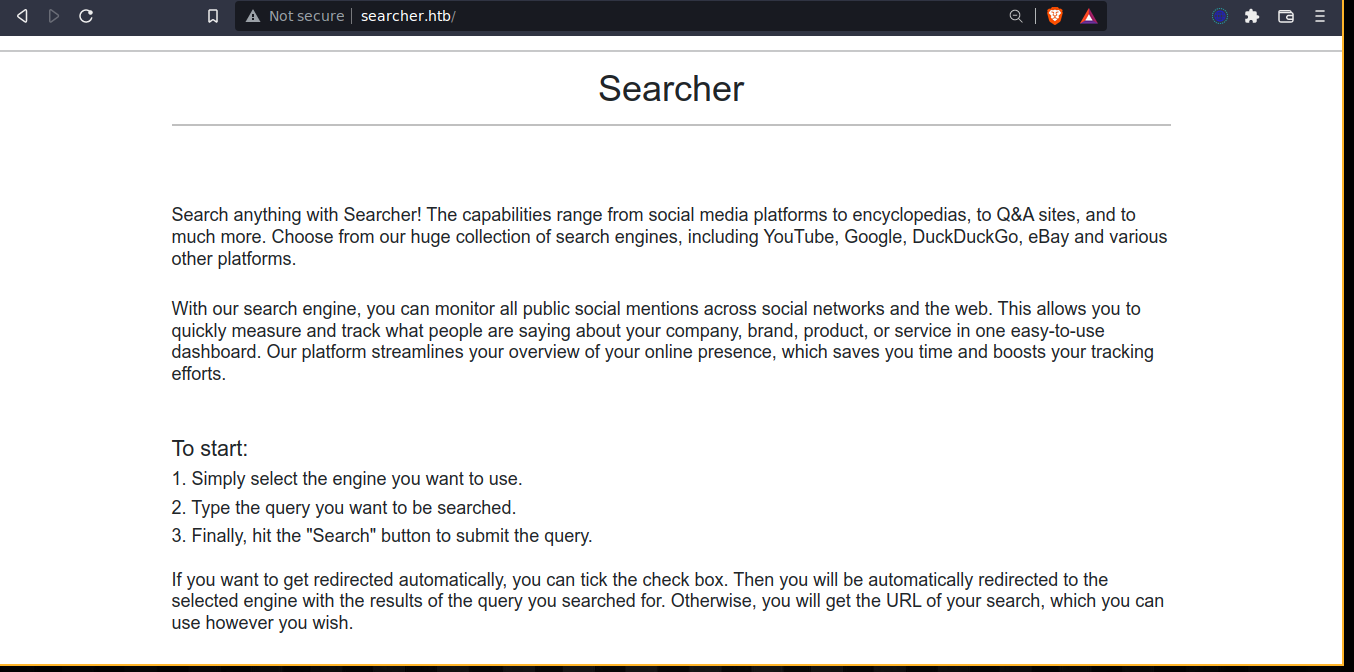Viewport: 1354px width, 672px height.
Task: Click step 1 "Simply select the engine"
Action: point(347,479)
